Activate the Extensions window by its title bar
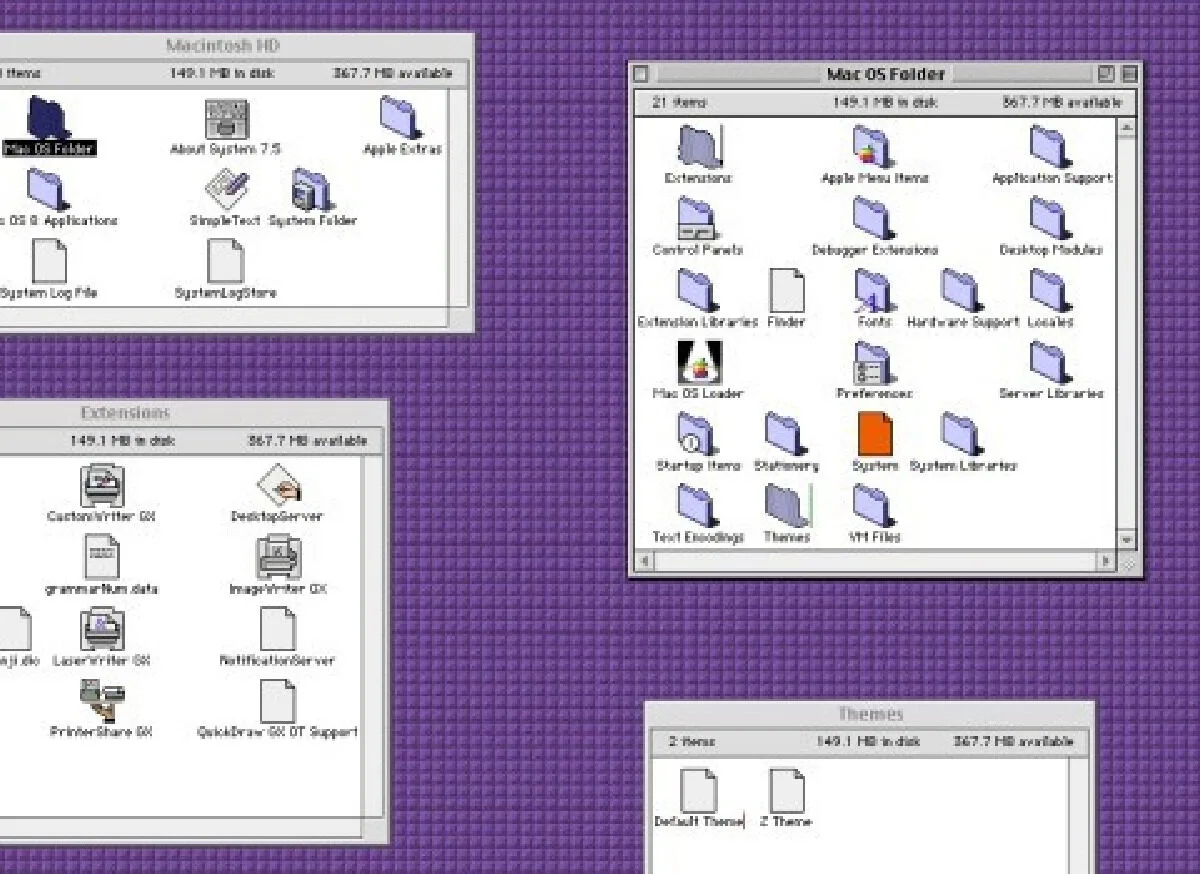The width and height of the screenshot is (1200, 874). pyautogui.click(x=125, y=413)
